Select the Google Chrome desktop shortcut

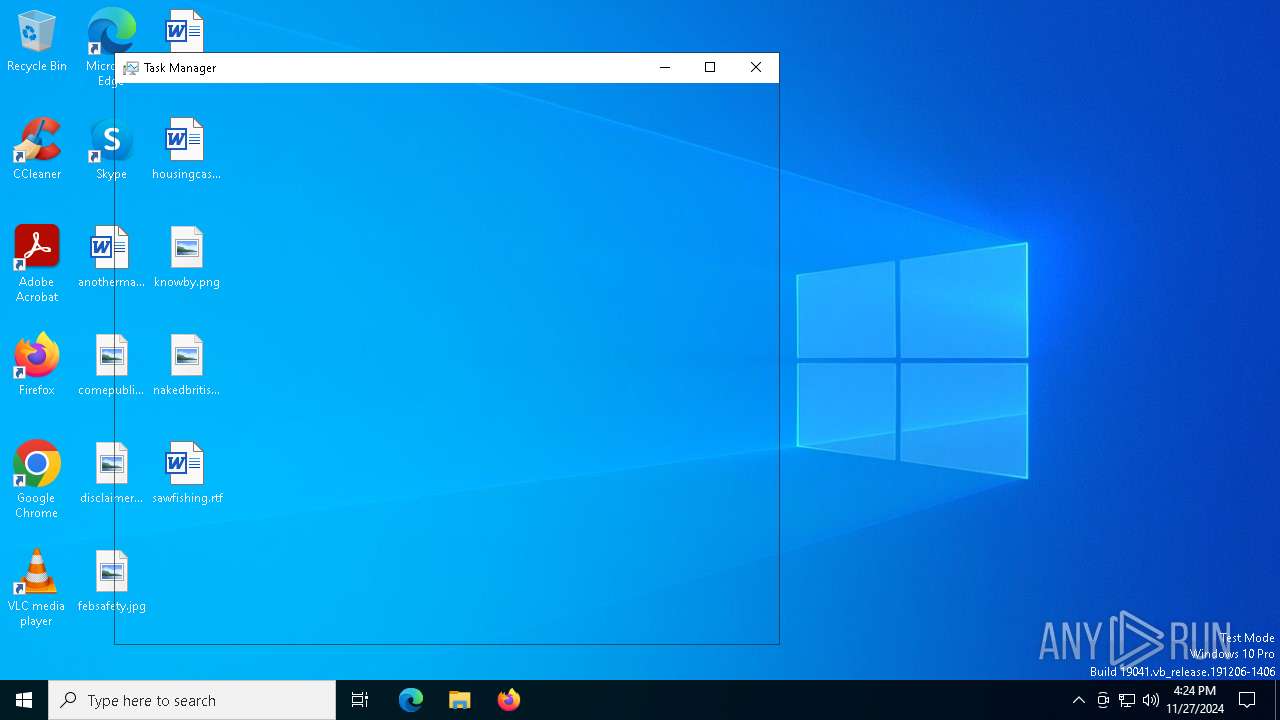37,480
